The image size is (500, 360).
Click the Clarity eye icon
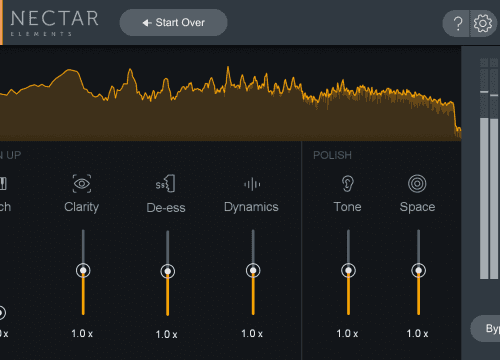pos(82,183)
